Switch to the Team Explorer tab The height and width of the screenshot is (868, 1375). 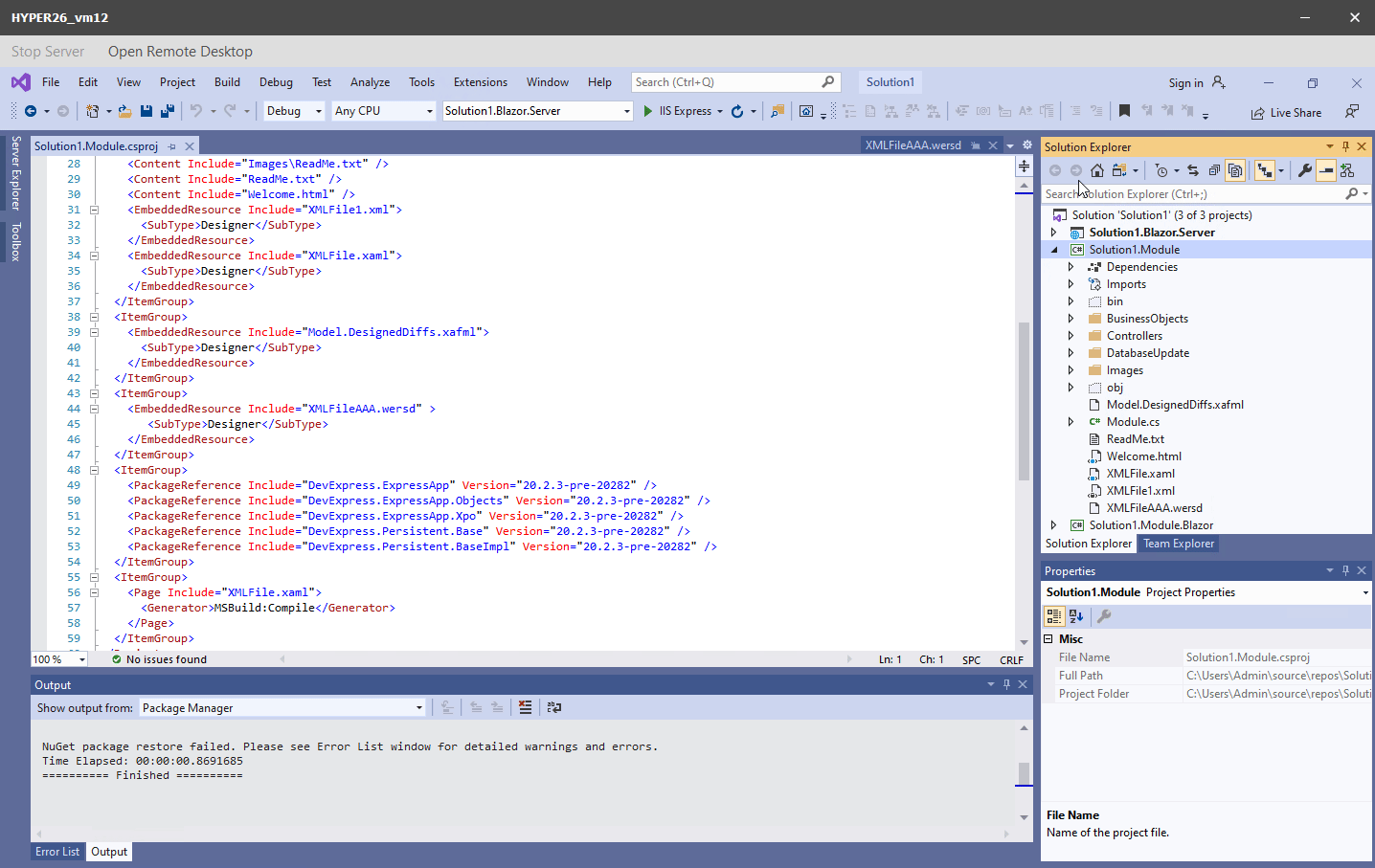click(x=1178, y=543)
